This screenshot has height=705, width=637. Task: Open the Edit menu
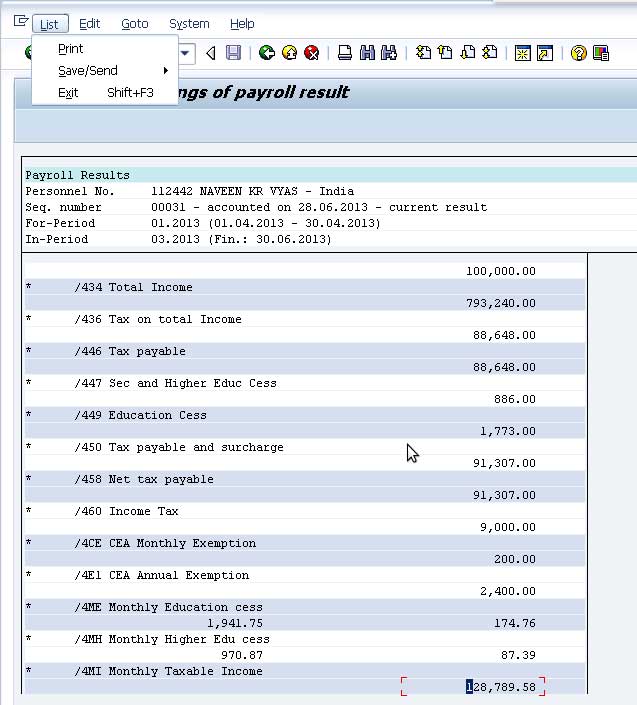tap(89, 24)
